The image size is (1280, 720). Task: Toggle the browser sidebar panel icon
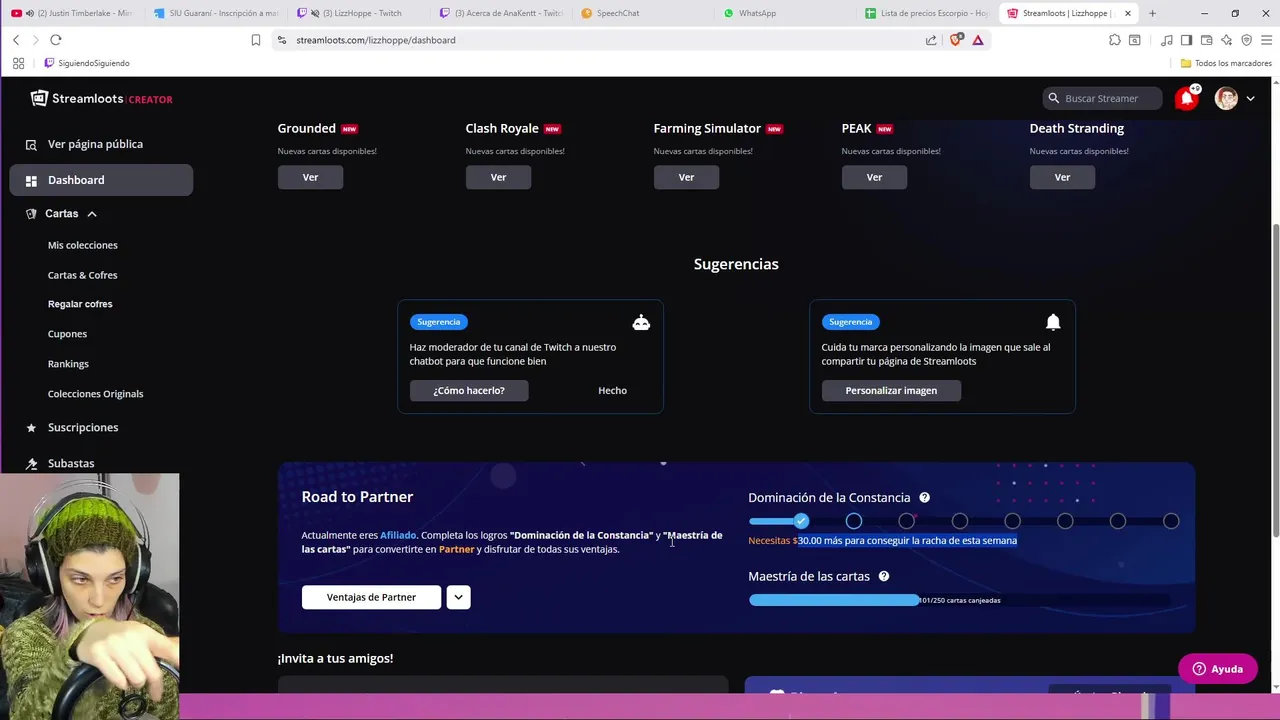pyautogui.click(x=1186, y=40)
